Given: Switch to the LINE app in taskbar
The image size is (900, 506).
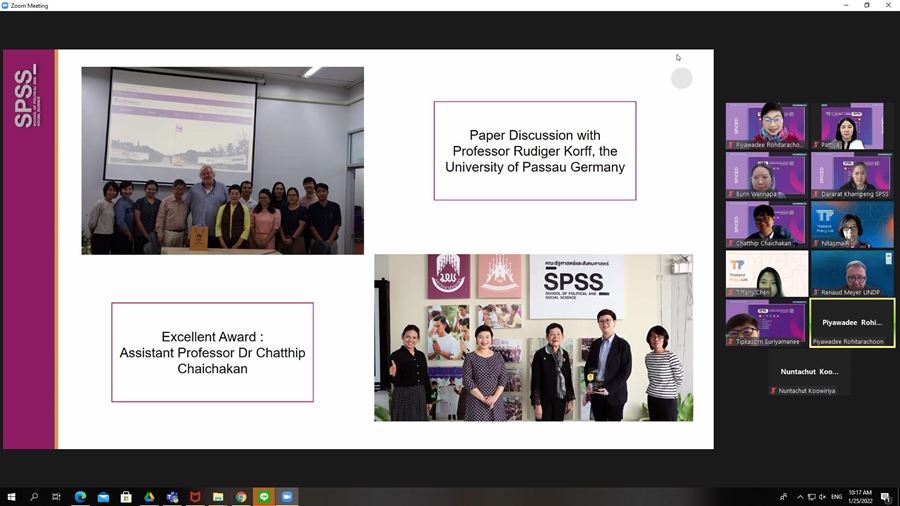Looking at the screenshot, I should click(x=264, y=497).
